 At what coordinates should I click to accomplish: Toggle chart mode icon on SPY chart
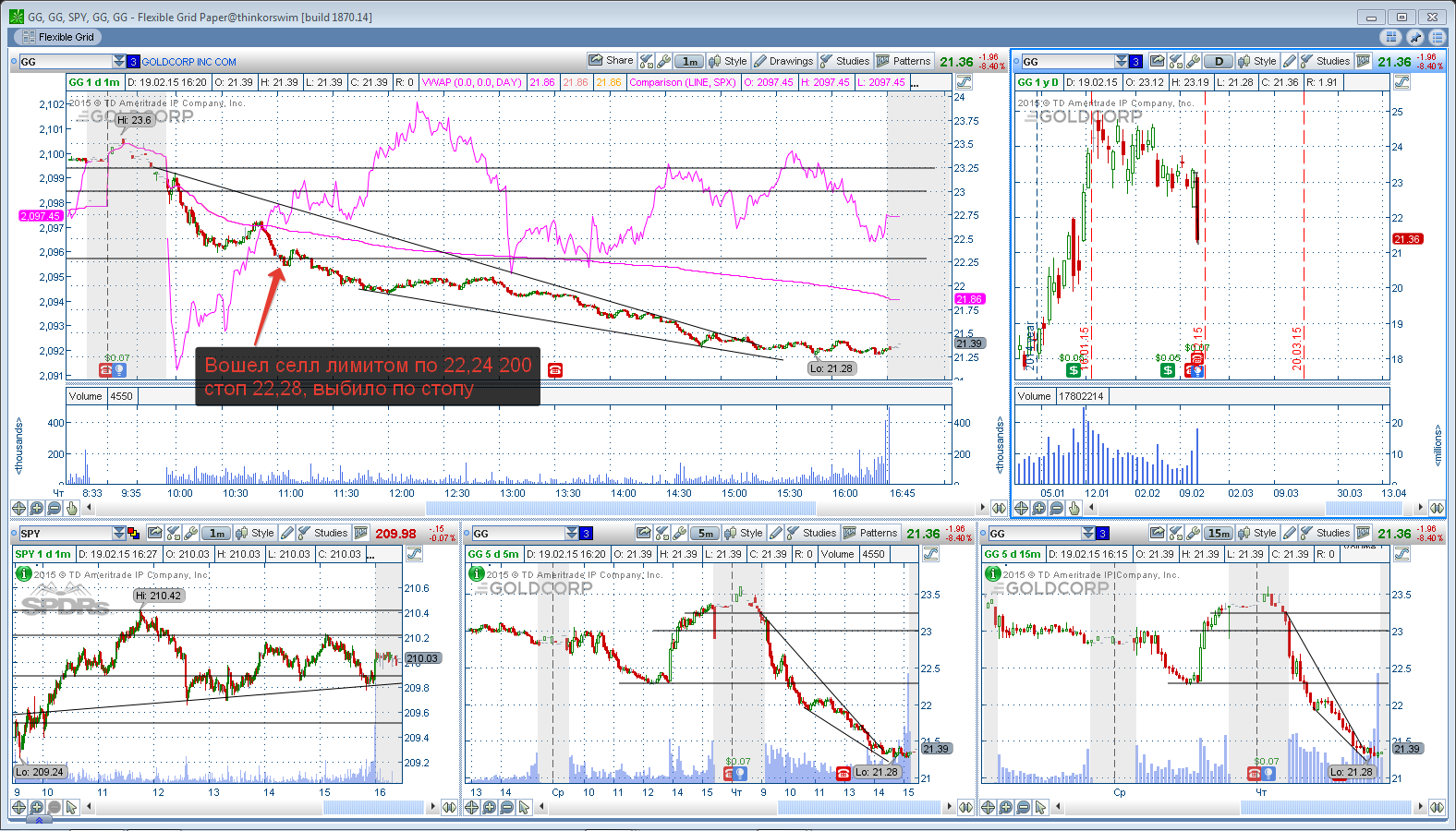(x=414, y=554)
